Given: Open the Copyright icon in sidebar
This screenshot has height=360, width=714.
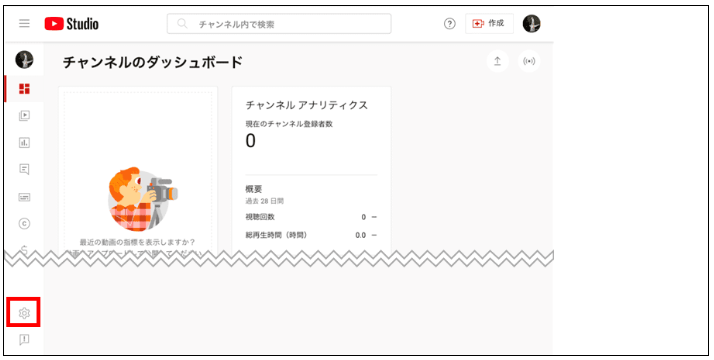Looking at the screenshot, I should click(x=24, y=223).
